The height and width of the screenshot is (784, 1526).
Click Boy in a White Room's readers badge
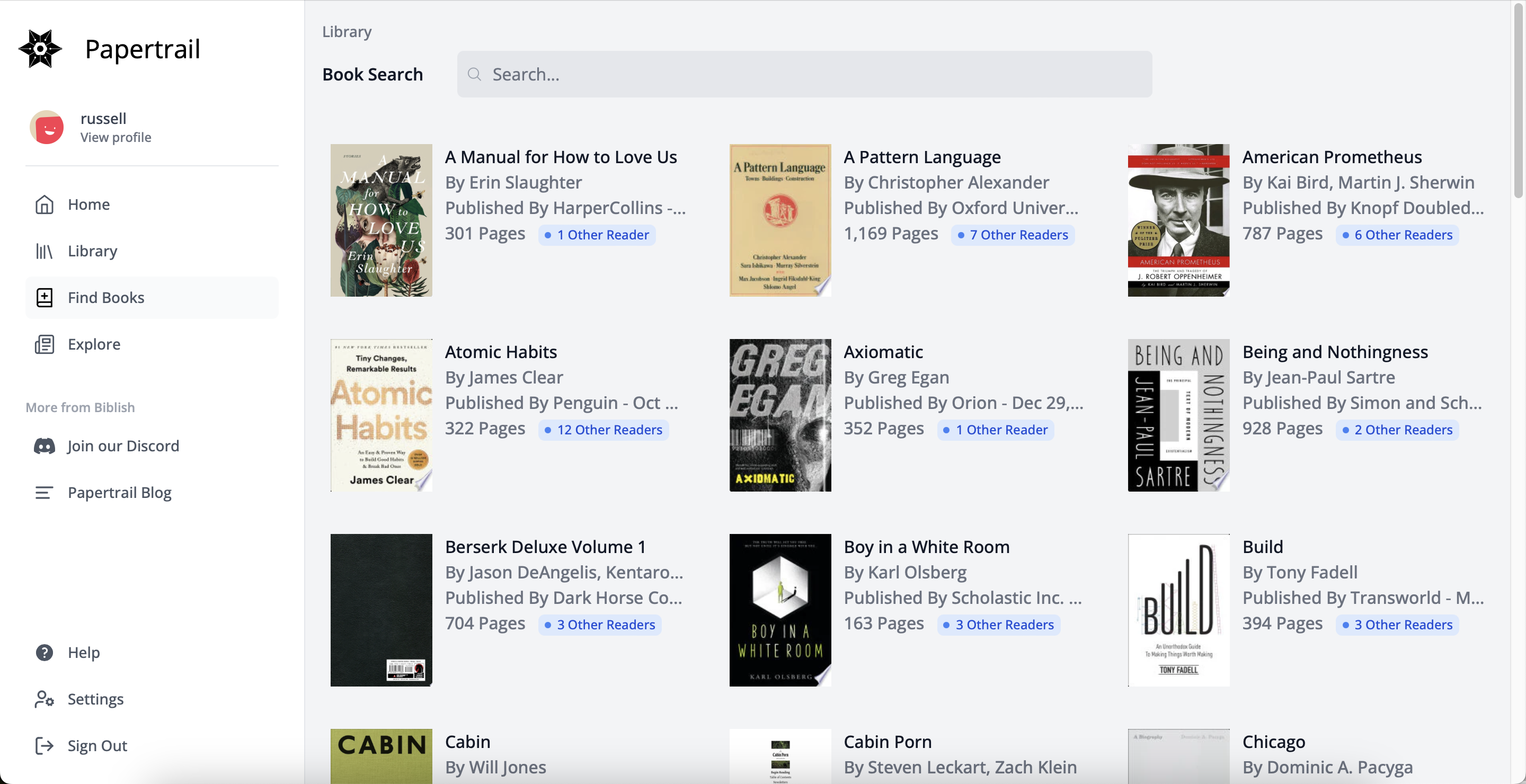pyautogui.click(x=998, y=625)
